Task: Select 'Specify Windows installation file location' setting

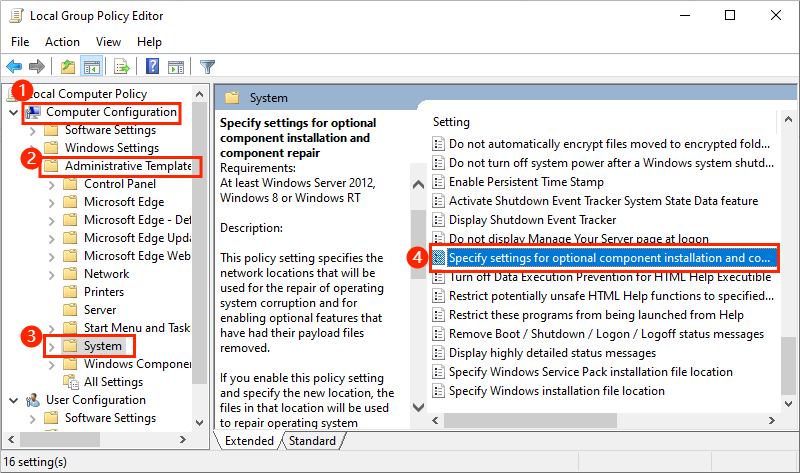Action: coord(557,391)
